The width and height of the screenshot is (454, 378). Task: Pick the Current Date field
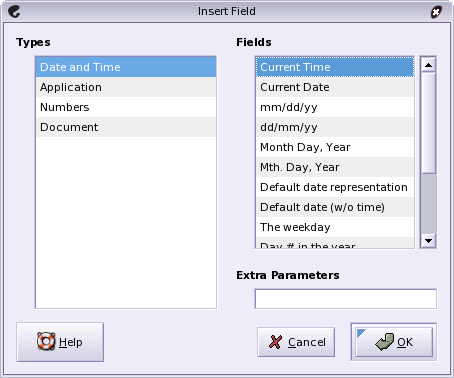[x=335, y=87]
